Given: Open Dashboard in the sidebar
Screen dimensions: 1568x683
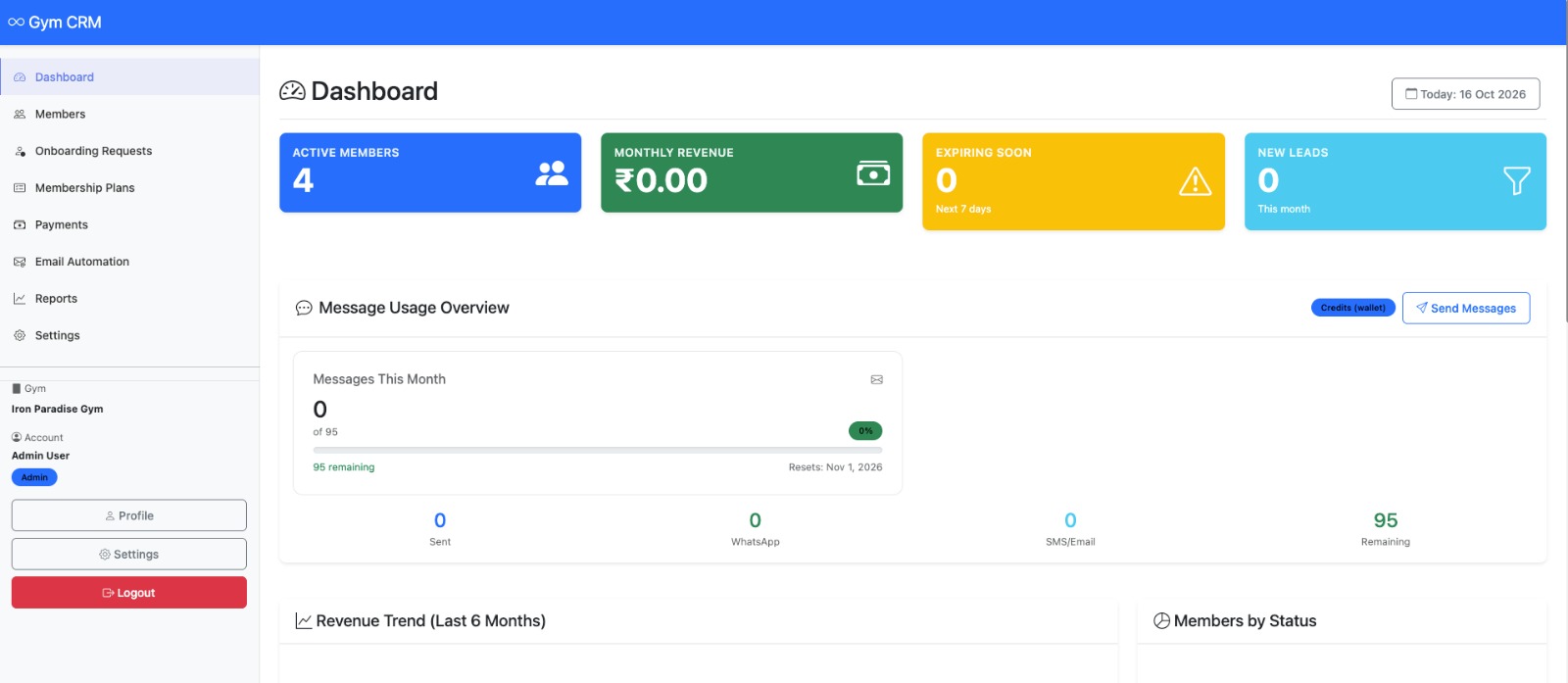Looking at the screenshot, I should pos(129,77).
